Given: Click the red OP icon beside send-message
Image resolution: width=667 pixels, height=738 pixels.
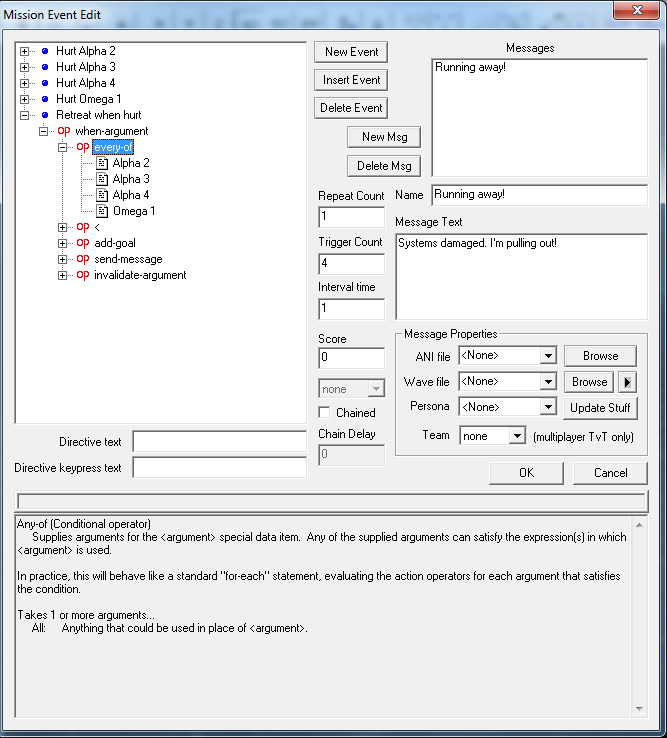Looking at the screenshot, I should click(82, 259).
